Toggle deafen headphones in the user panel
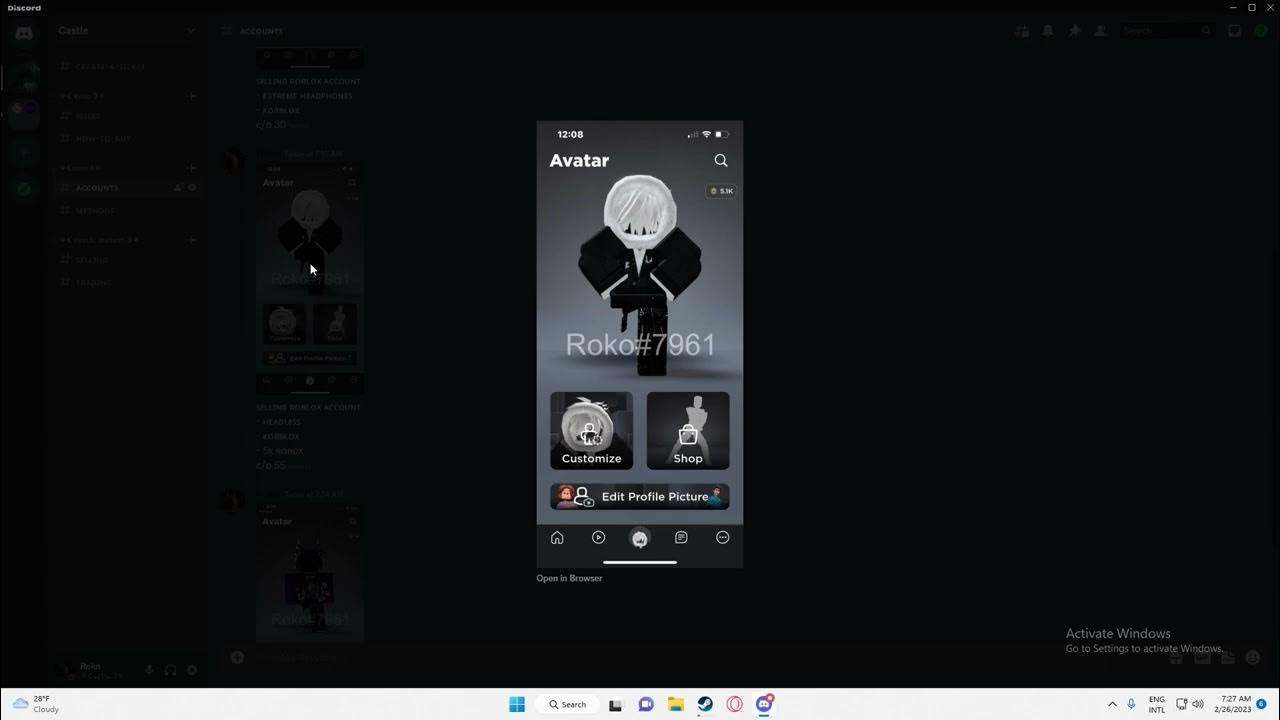 coord(171,670)
